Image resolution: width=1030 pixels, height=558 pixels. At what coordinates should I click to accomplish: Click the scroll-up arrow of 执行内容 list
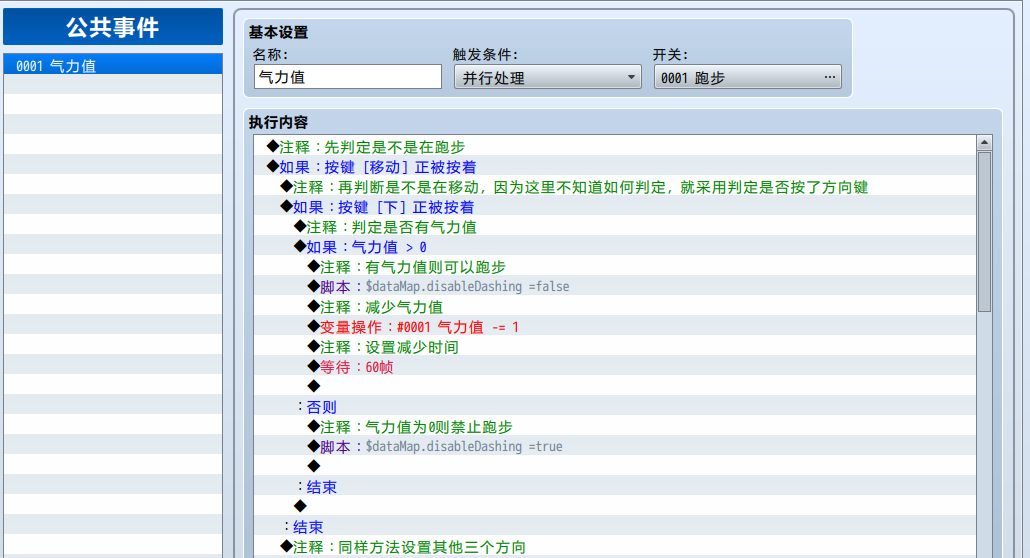(x=984, y=143)
